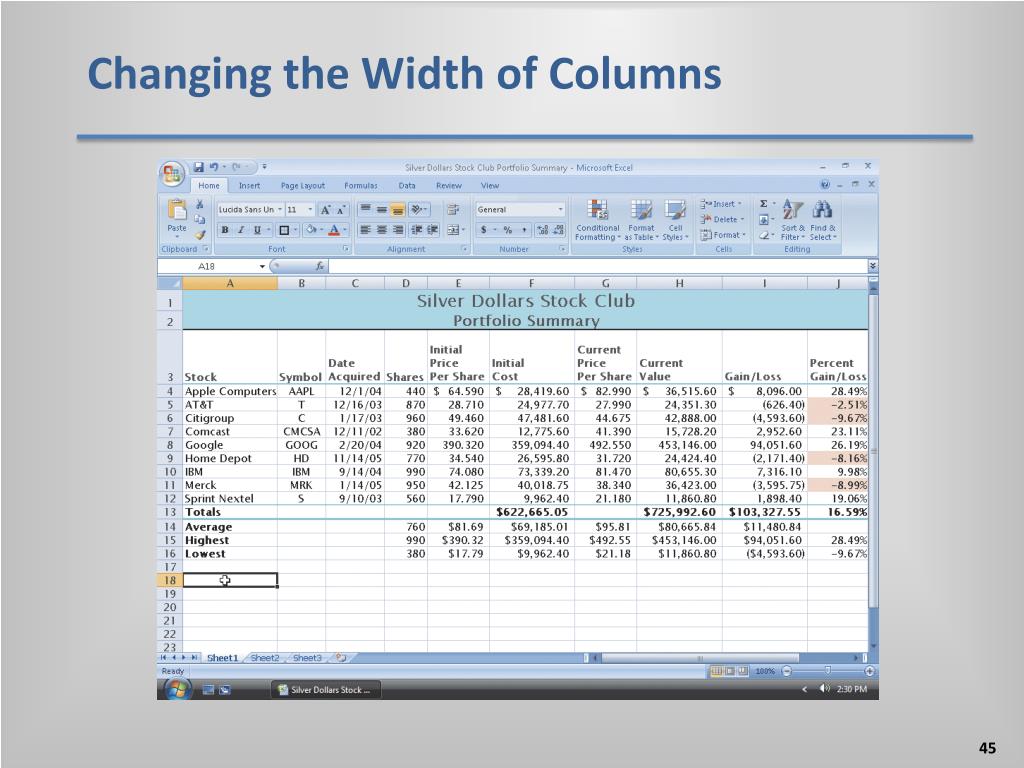Decrease font size with Shrink Font icon
Screen dimensions: 1024x768
coord(340,210)
